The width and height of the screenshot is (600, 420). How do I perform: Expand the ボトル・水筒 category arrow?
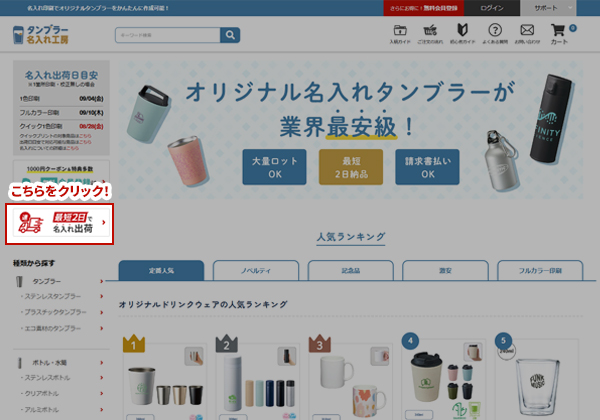(101, 363)
